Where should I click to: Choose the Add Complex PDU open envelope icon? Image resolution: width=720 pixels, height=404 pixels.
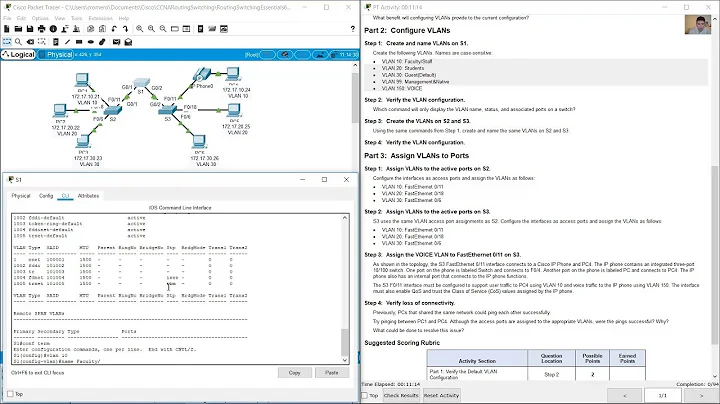click(128, 42)
